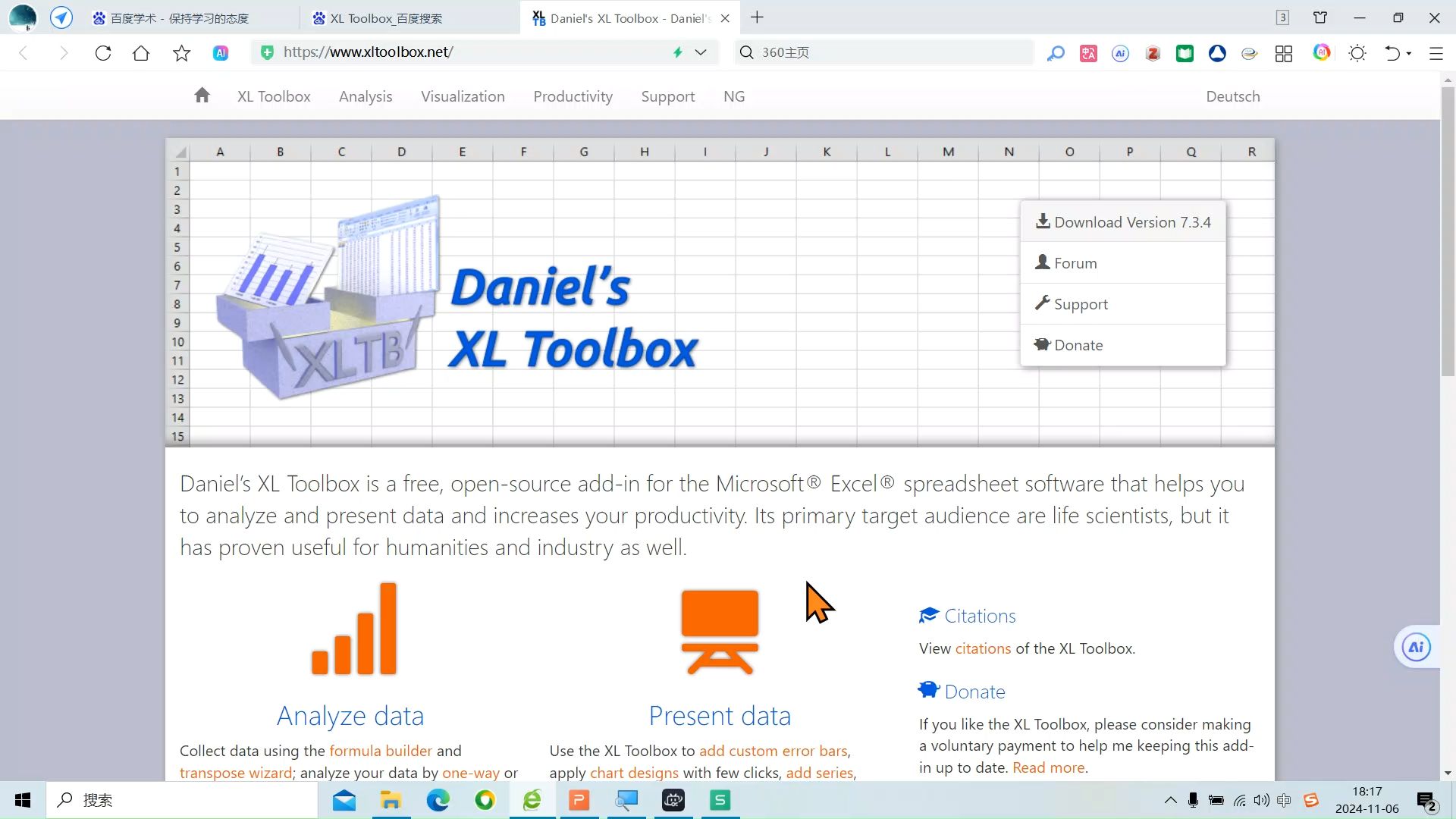Click the taskbar 搜索 search box

[182, 800]
